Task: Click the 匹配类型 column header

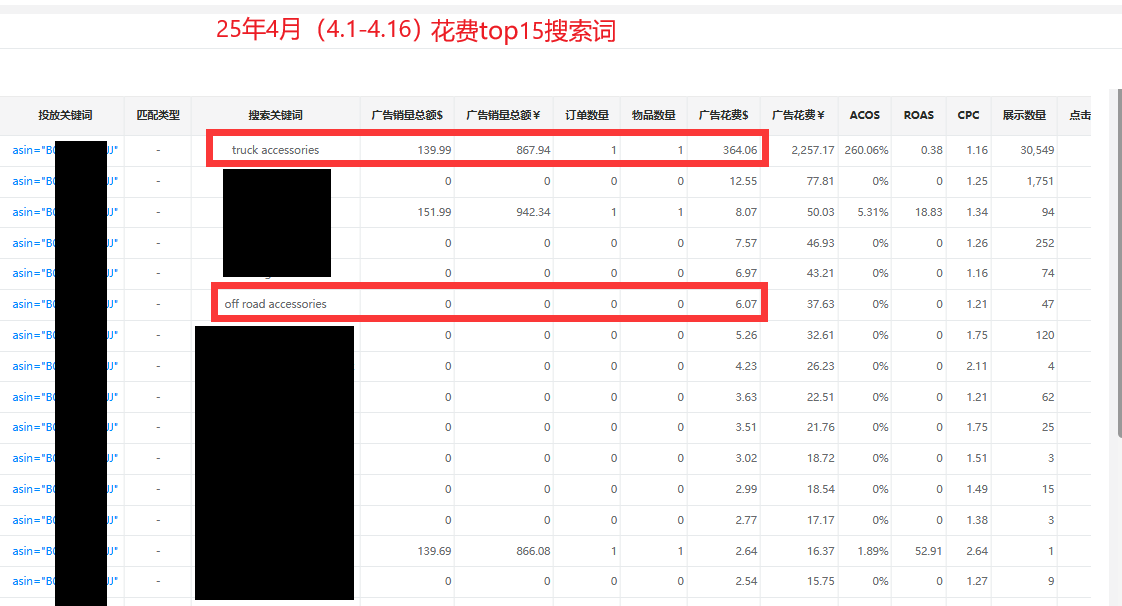Action: (158, 115)
